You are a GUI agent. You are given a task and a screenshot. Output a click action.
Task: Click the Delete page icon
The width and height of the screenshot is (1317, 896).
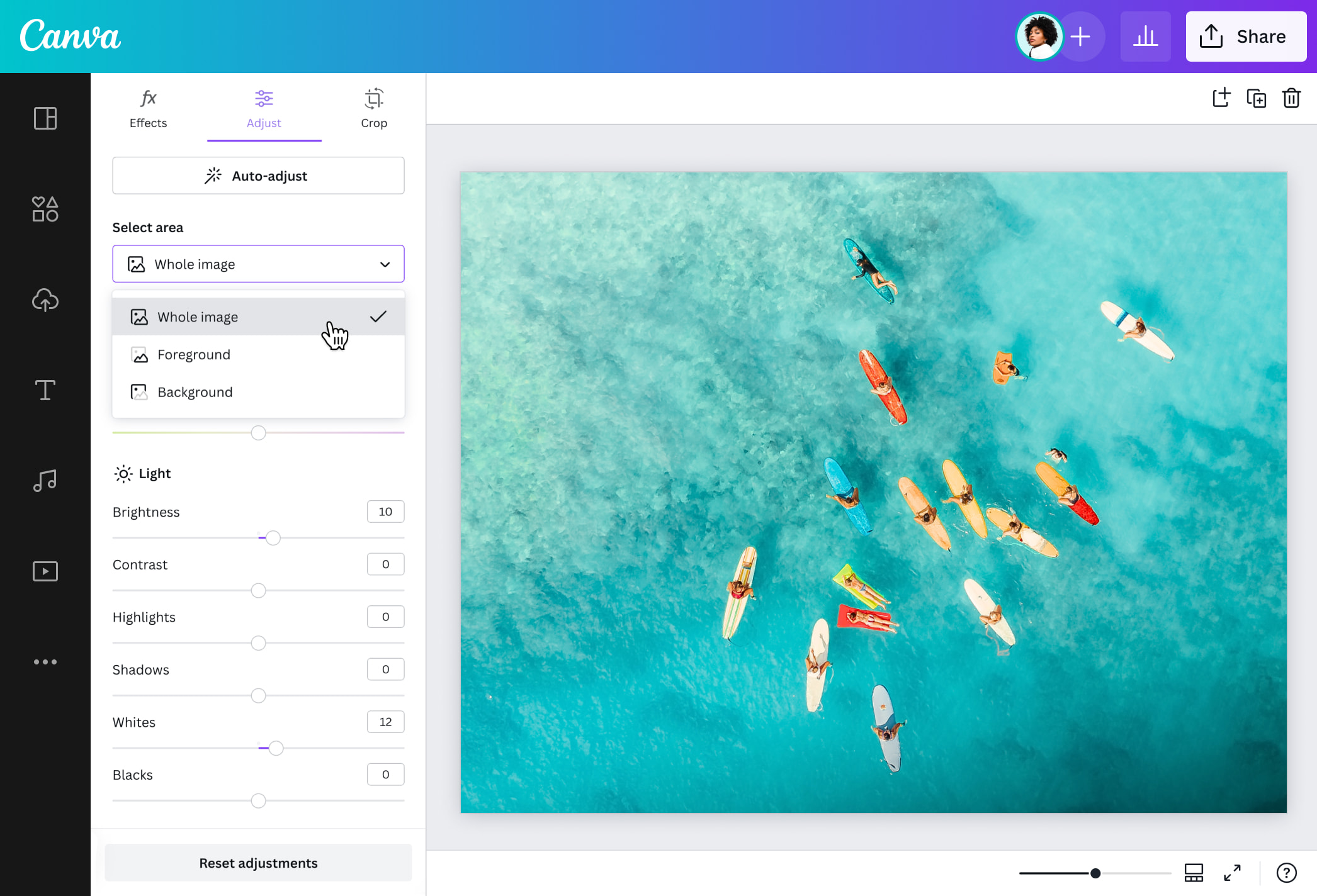[1291, 98]
